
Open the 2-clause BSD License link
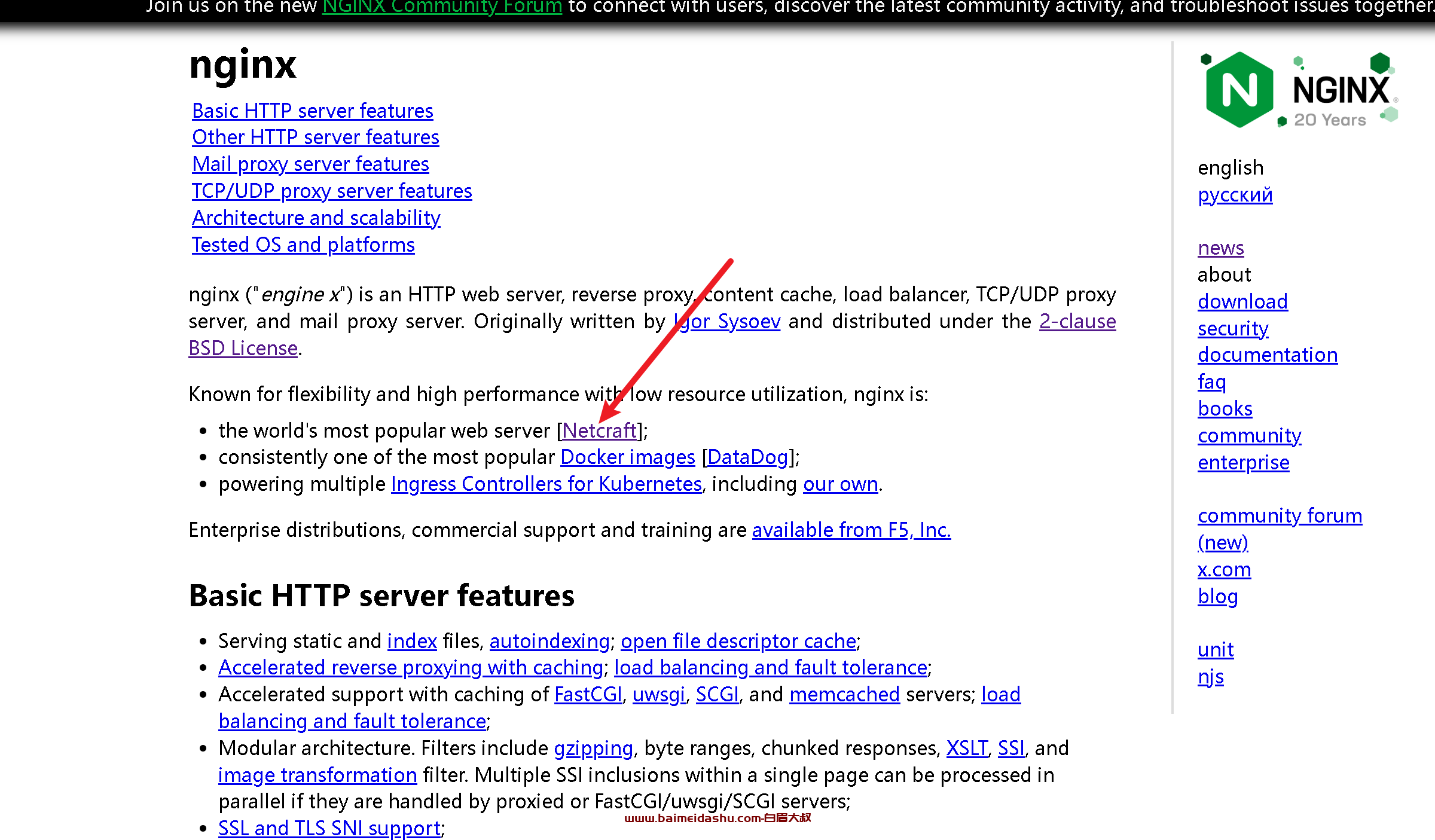(x=1077, y=322)
